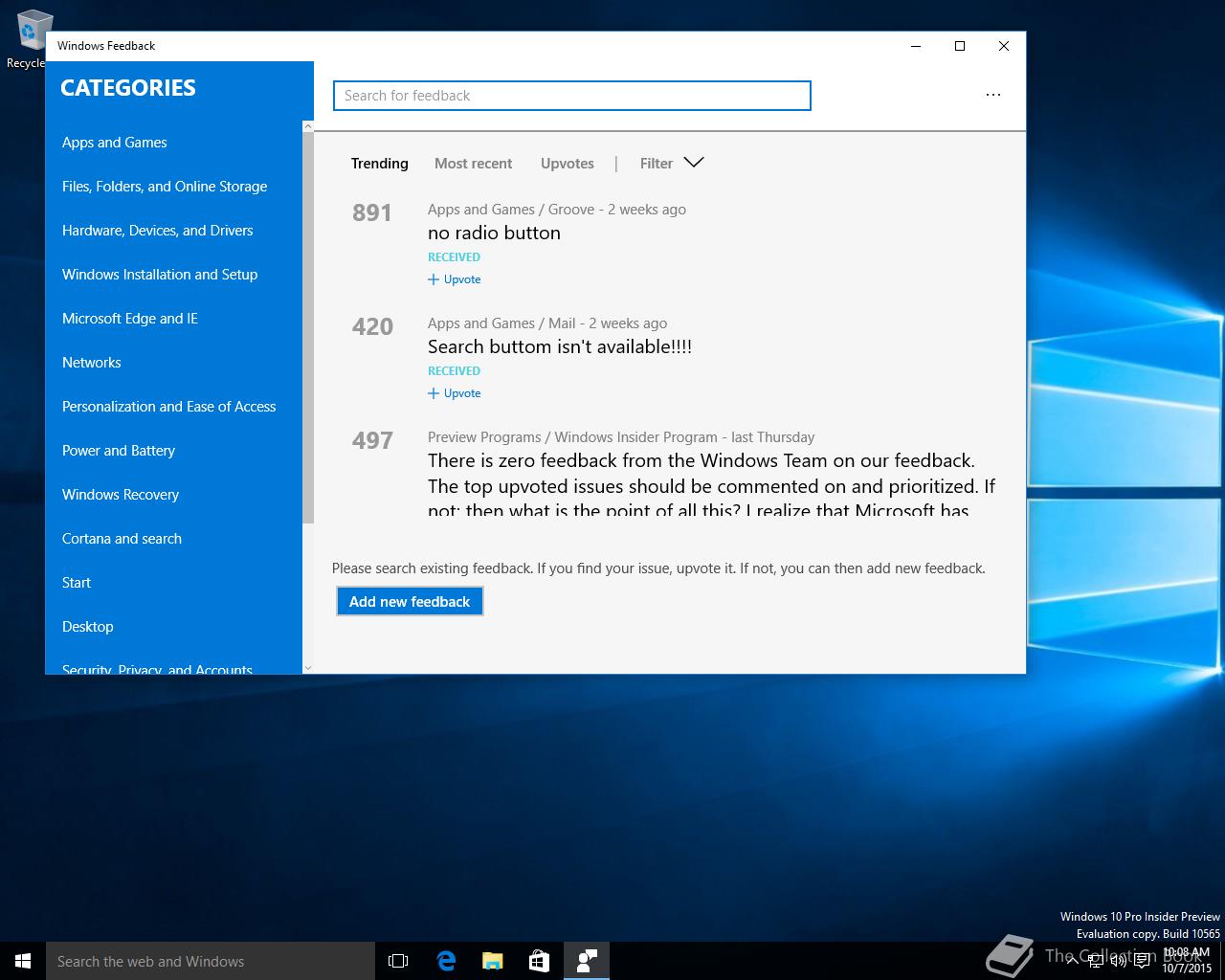Click the taskbar Search the web and Windows box
Image resolution: width=1225 pixels, height=980 pixels.
tap(211, 961)
